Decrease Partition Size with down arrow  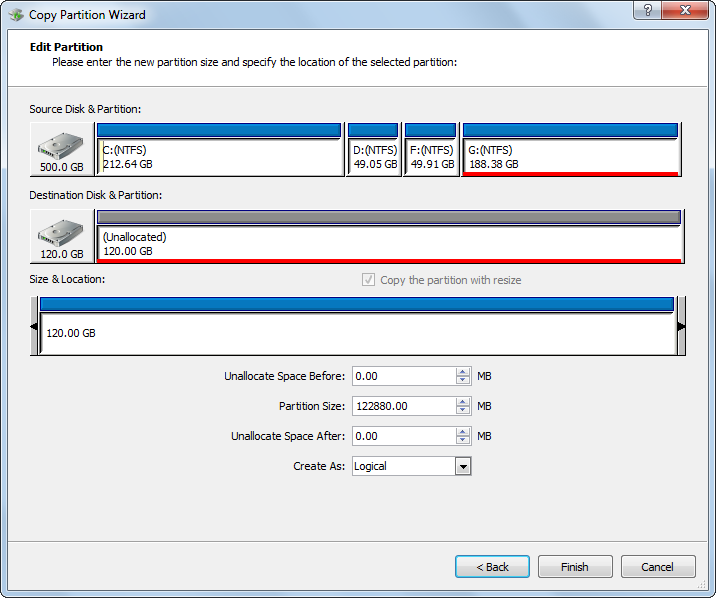pyautogui.click(x=463, y=410)
